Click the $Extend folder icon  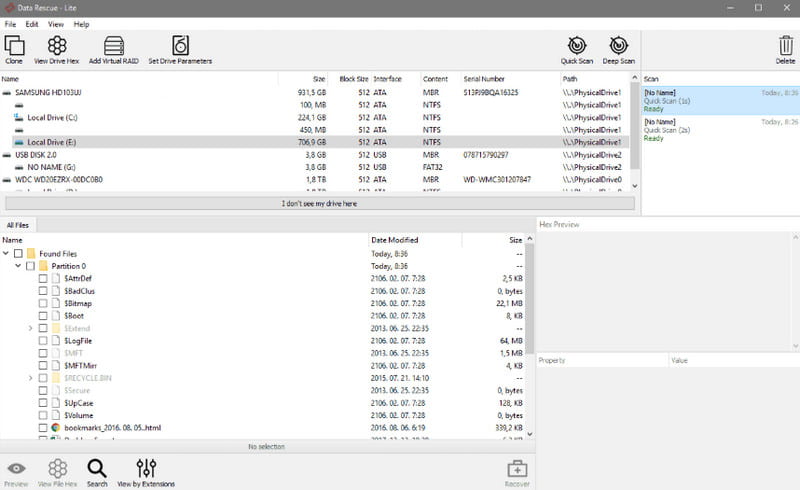(56, 328)
